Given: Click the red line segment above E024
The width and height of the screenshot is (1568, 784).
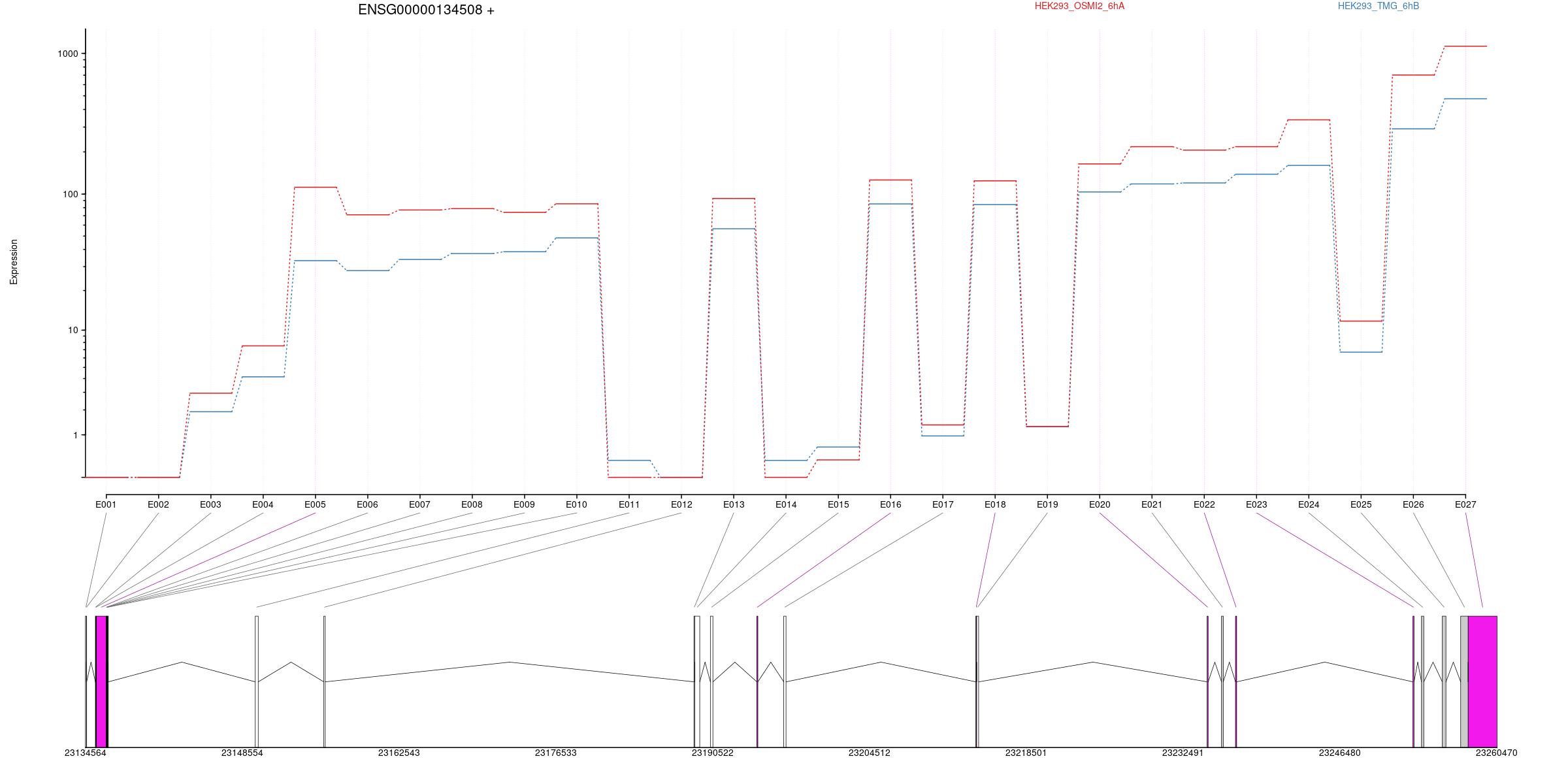Looking at the screenshot, I should point(1309,120).
